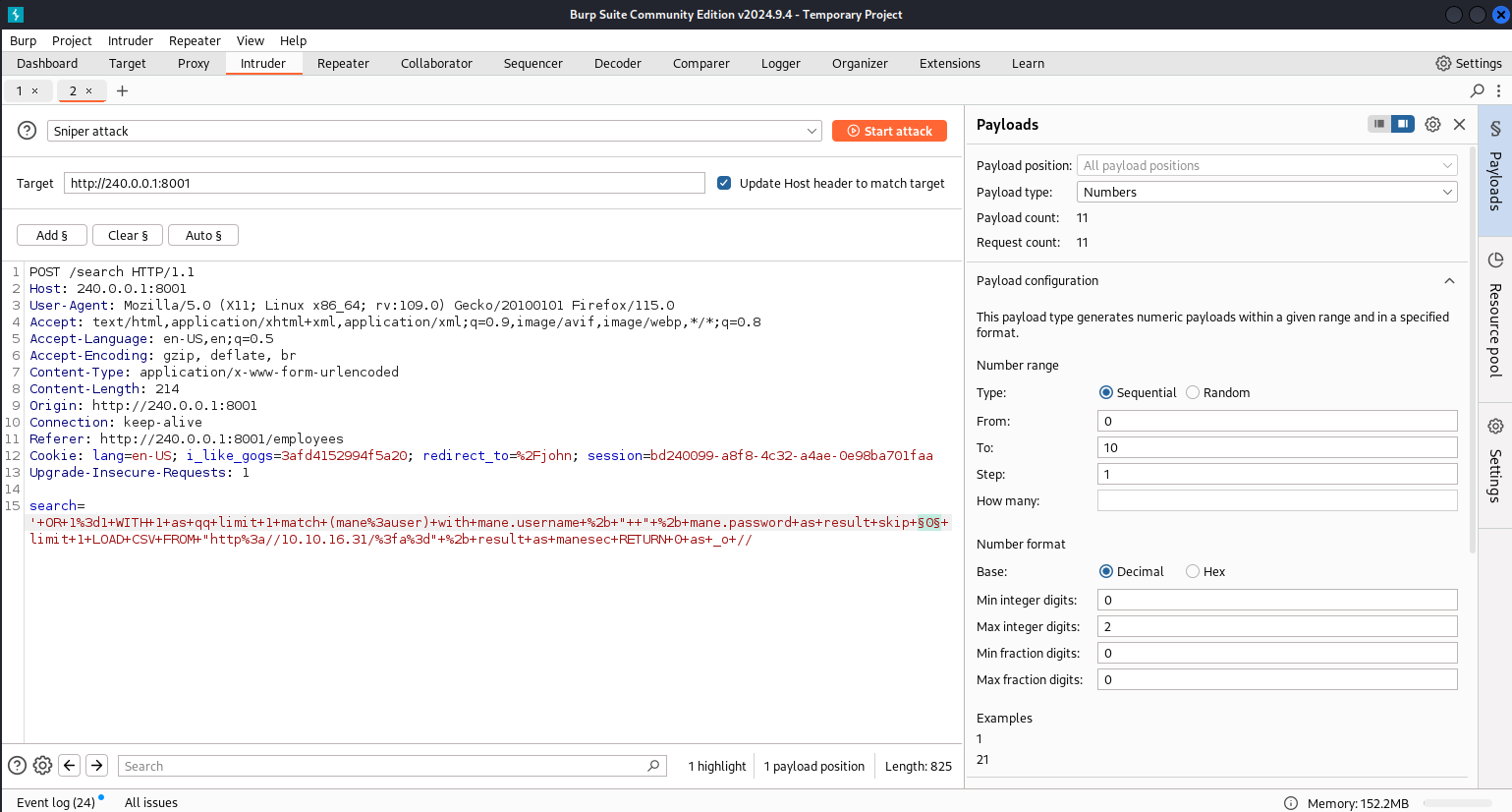Image resolution: width=1512 pixels, height=812 pixels.
Task: Click the Target URL input field
Action: coord(384,183)
